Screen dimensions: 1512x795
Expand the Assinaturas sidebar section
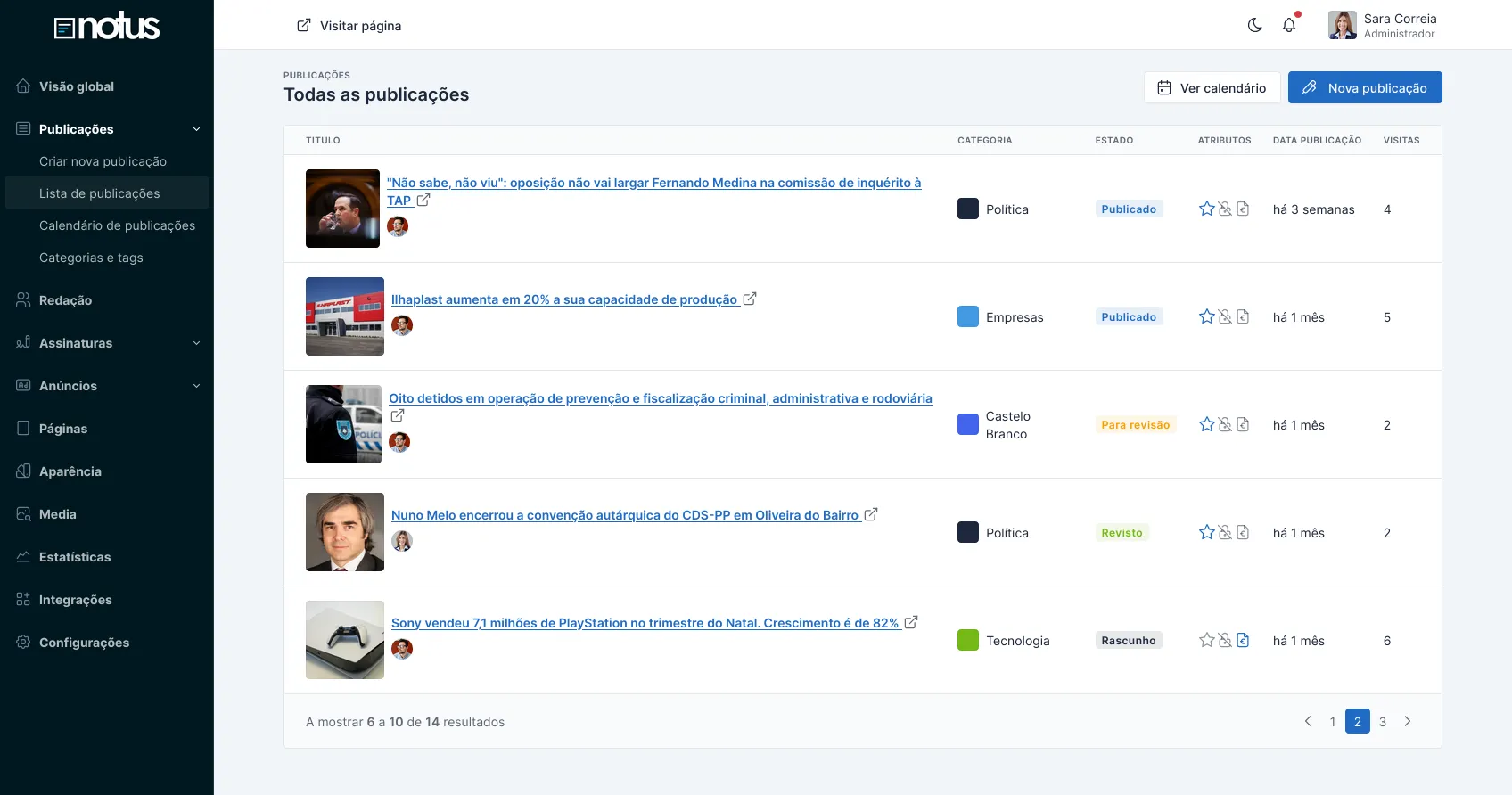(x=196, y=343)
